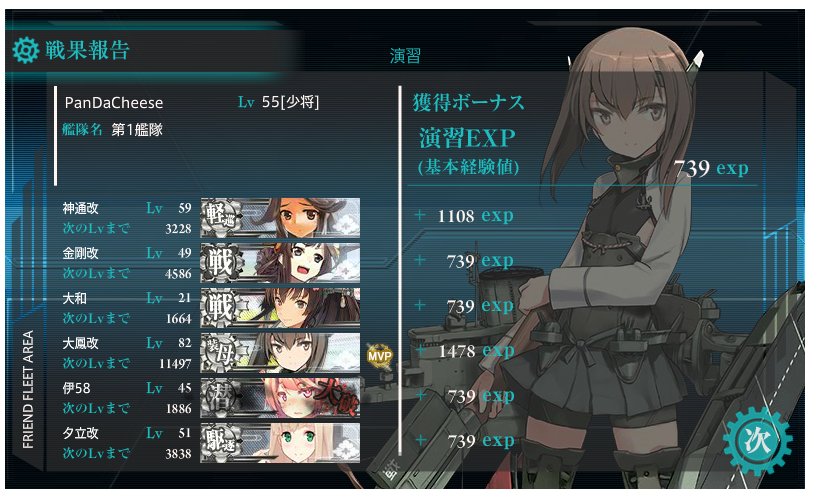Select the 神通改 ship portrait banner
Viewport: 816px width, 499px height.
pyautogui.click(x=280, y=218)
